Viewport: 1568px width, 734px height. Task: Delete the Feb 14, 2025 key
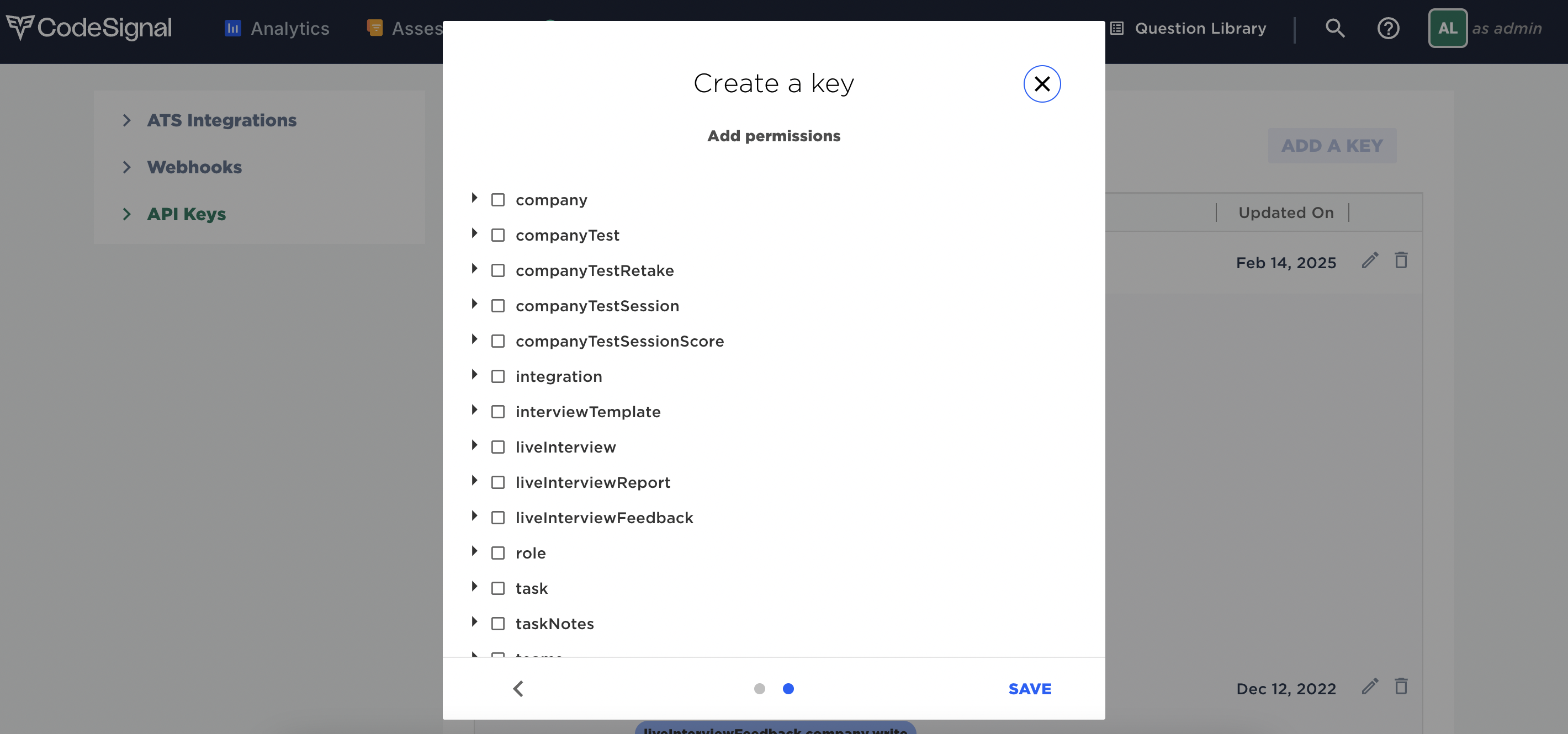(x=1401, y=260)
